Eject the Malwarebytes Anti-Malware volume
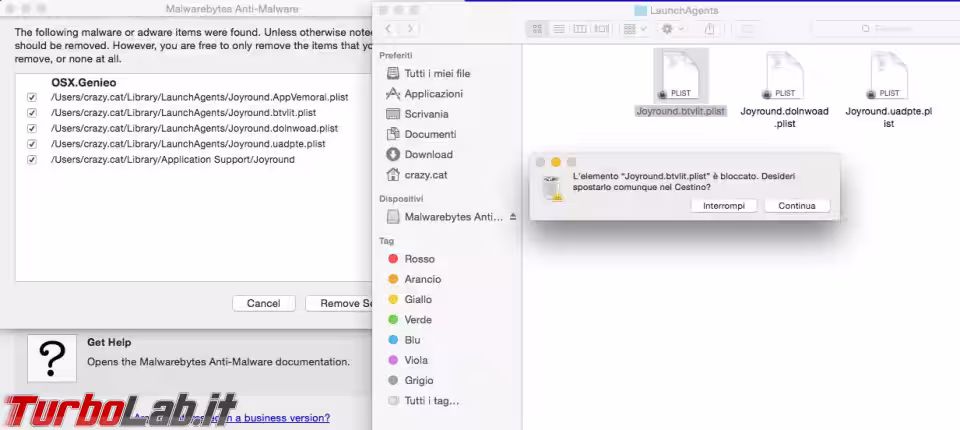Screen dimensions: 960x430 (x=513, y=217)
